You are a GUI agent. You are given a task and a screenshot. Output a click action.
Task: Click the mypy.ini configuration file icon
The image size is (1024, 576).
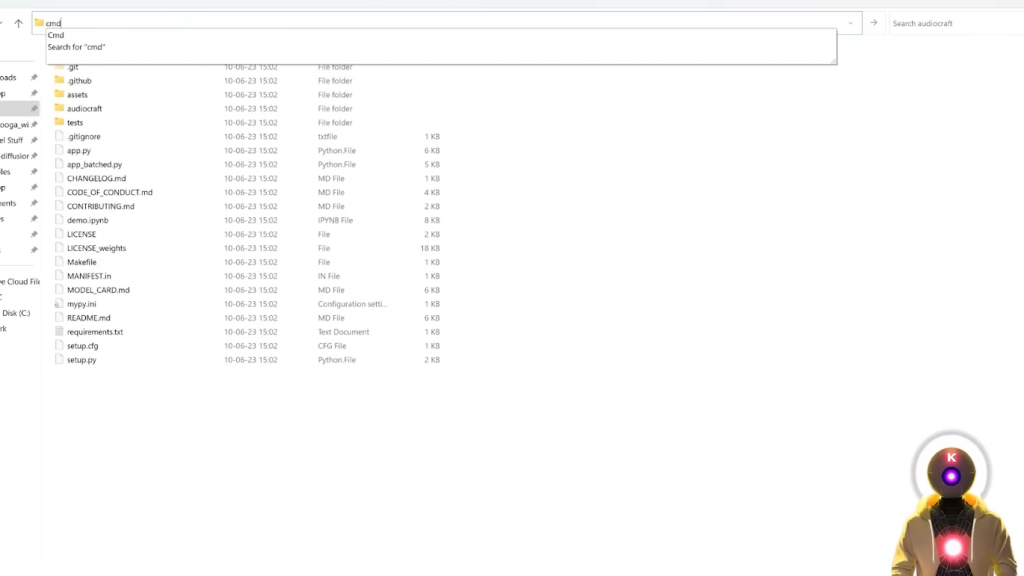pos(59,304)
